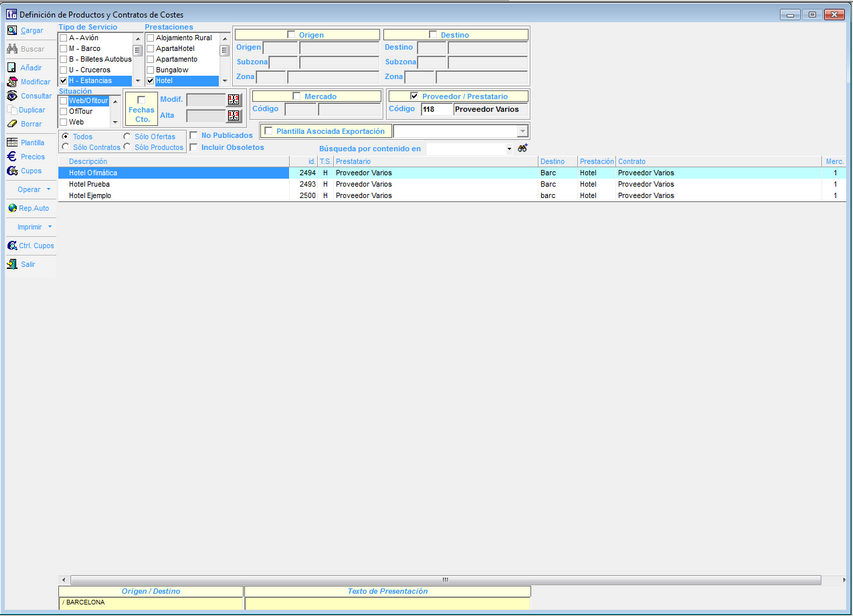Screen dimensions: 853x616
Task: Select the Todos radio button
Action: tap(65, 136)
